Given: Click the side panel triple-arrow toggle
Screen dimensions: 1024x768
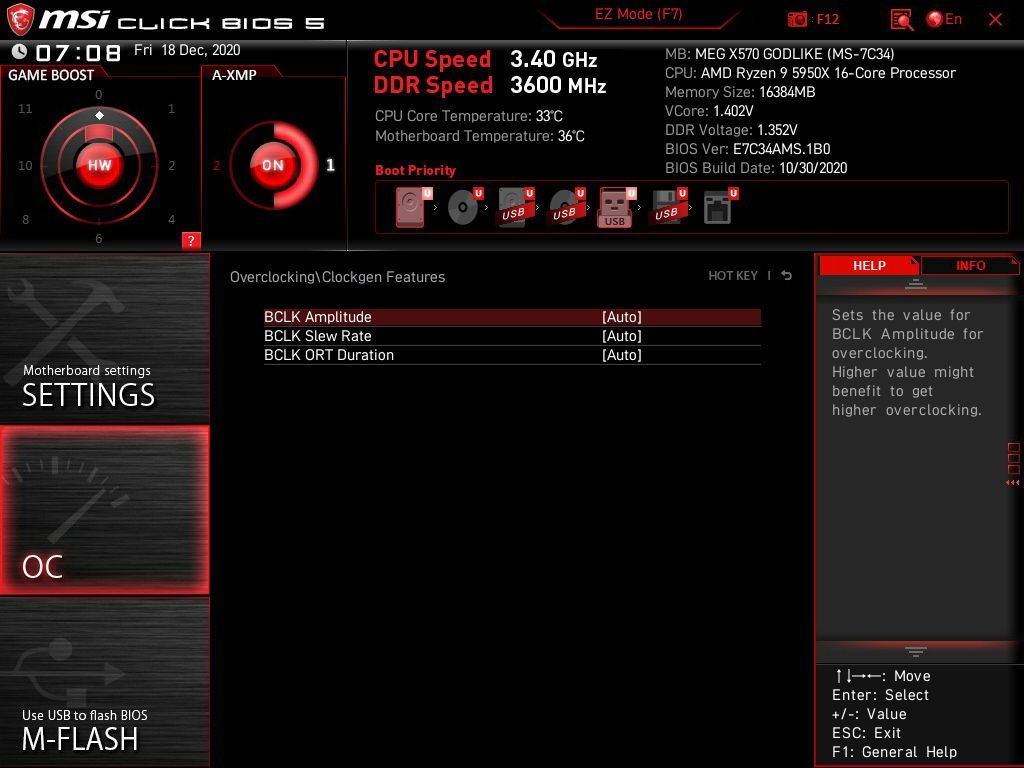Looking at the screenshot, I should (x=1012, y=483).
